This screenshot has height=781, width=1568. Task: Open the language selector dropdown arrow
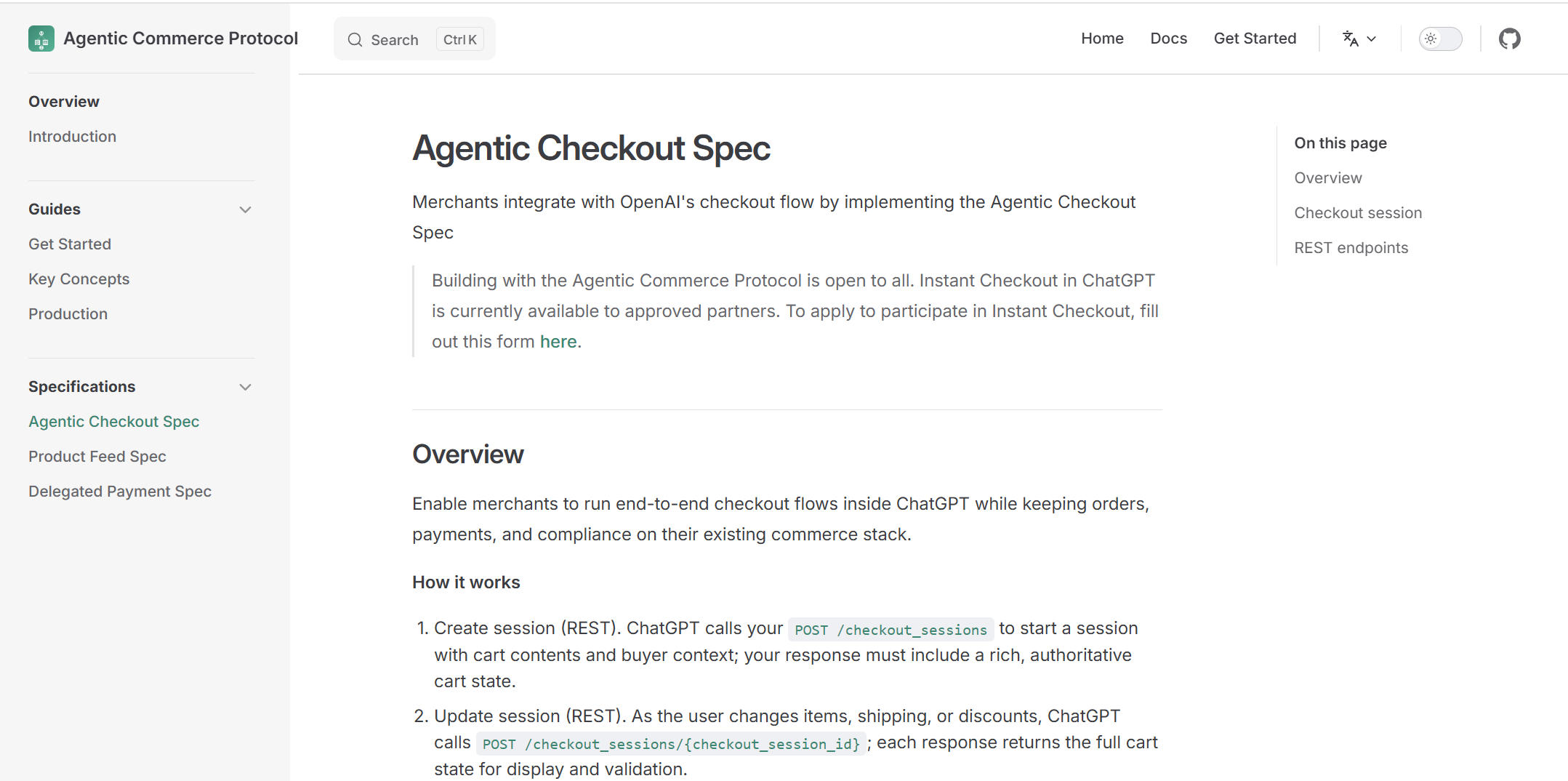[x=1372, y=39]
